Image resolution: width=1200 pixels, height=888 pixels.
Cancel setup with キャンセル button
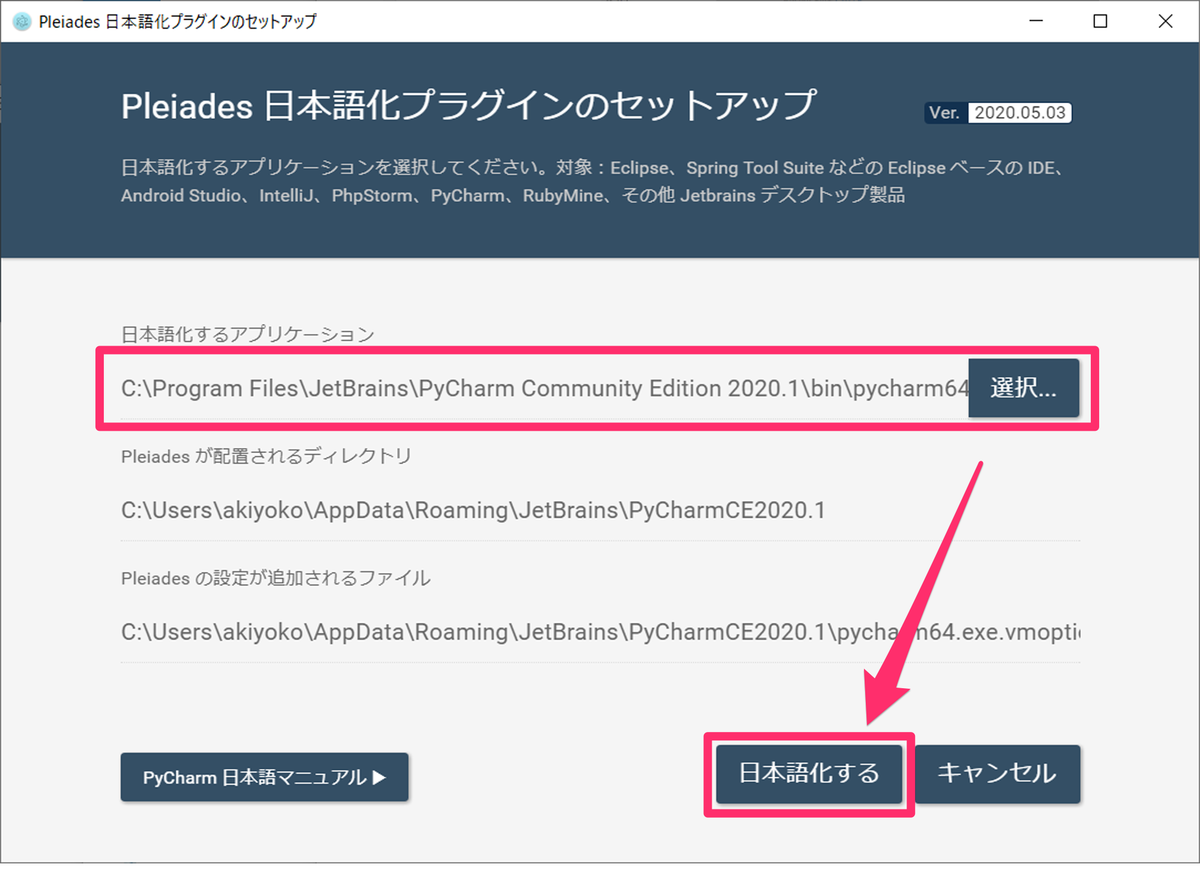(997, 773)
